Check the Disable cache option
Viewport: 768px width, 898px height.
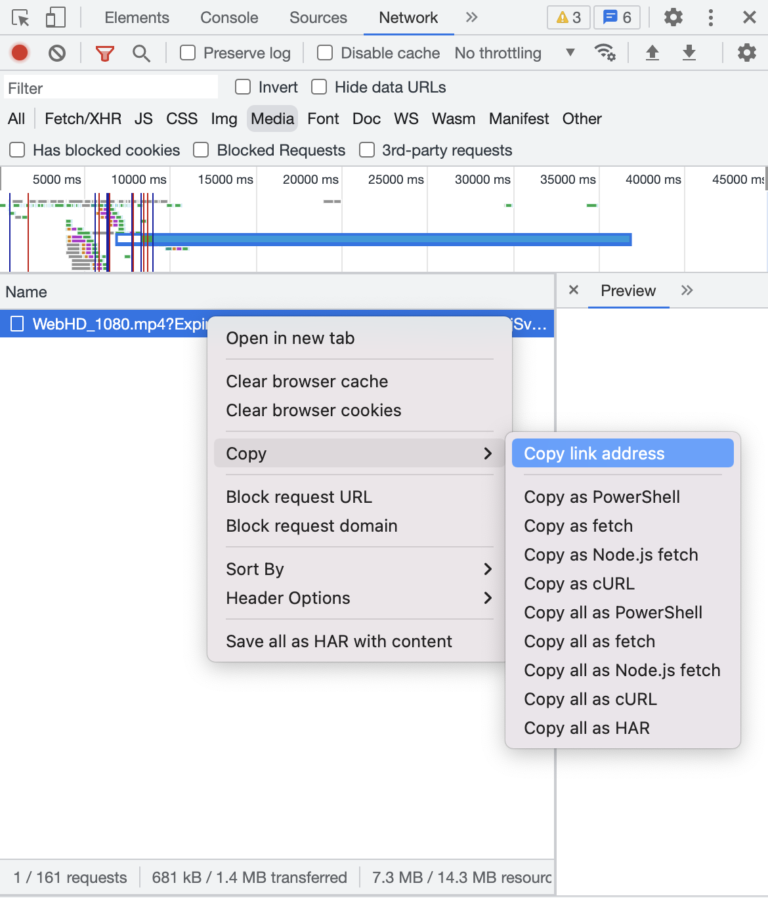(x=325, y=53)
